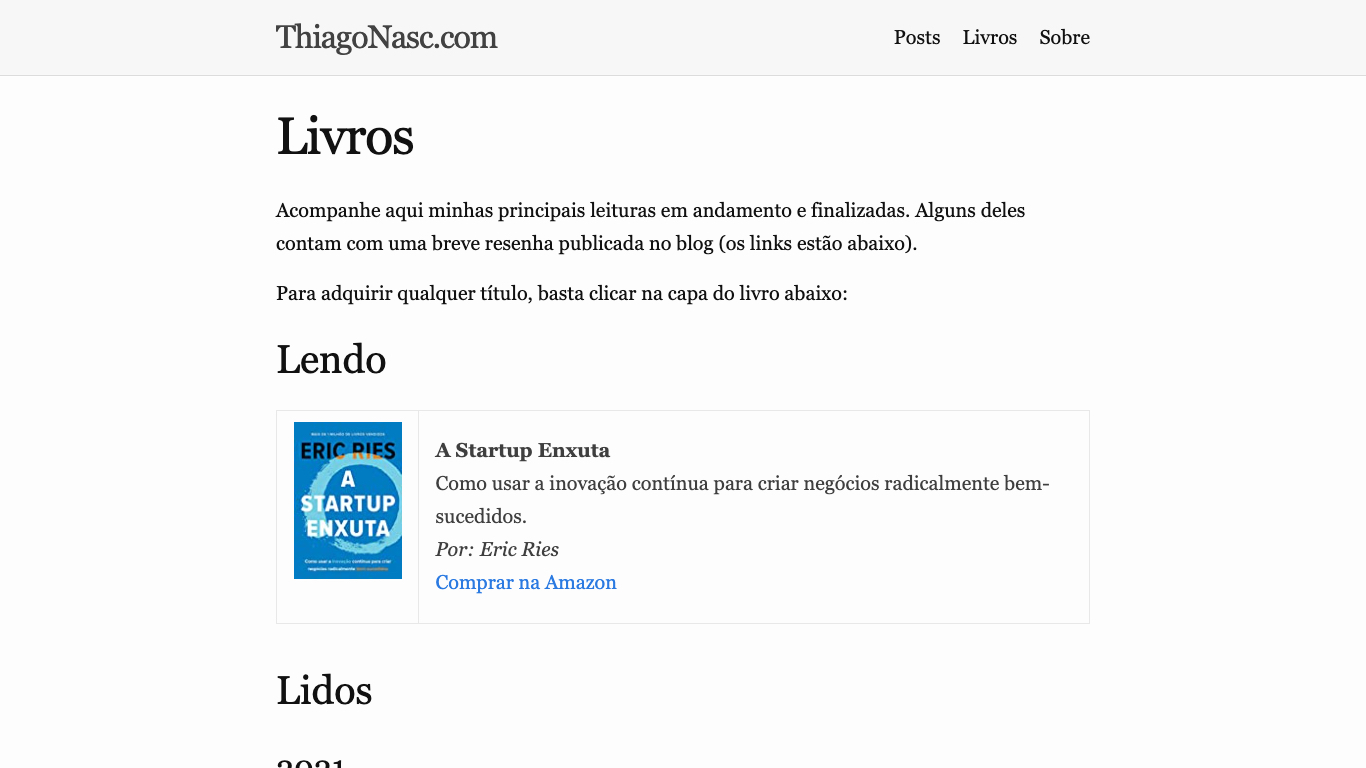
Task: Navigate to the Posts menu item
Action: coord(916,38)
